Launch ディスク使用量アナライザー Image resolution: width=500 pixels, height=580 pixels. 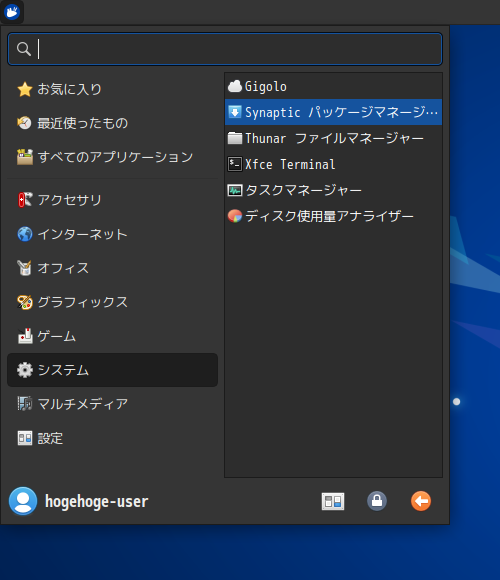coord(333,216)
